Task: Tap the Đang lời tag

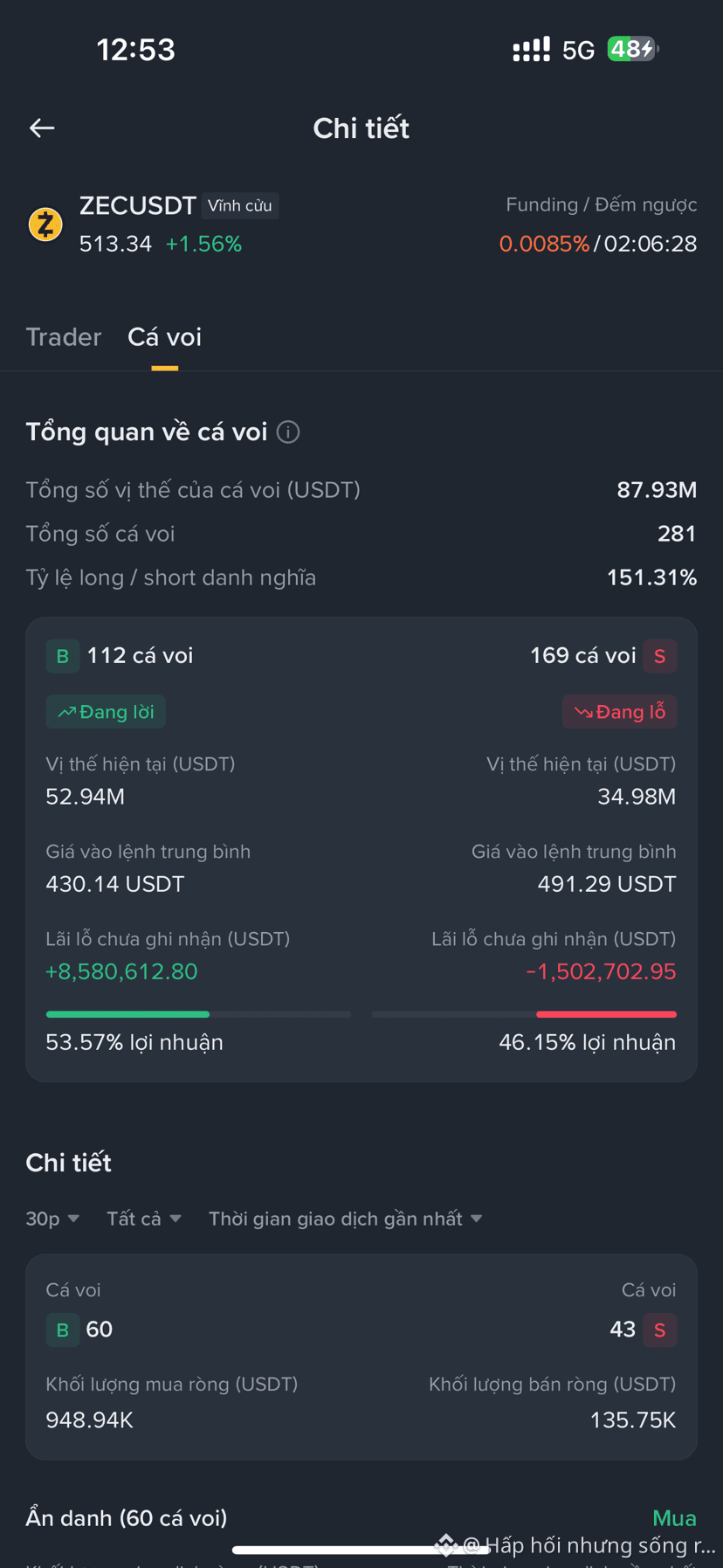Action: (106, 712)
